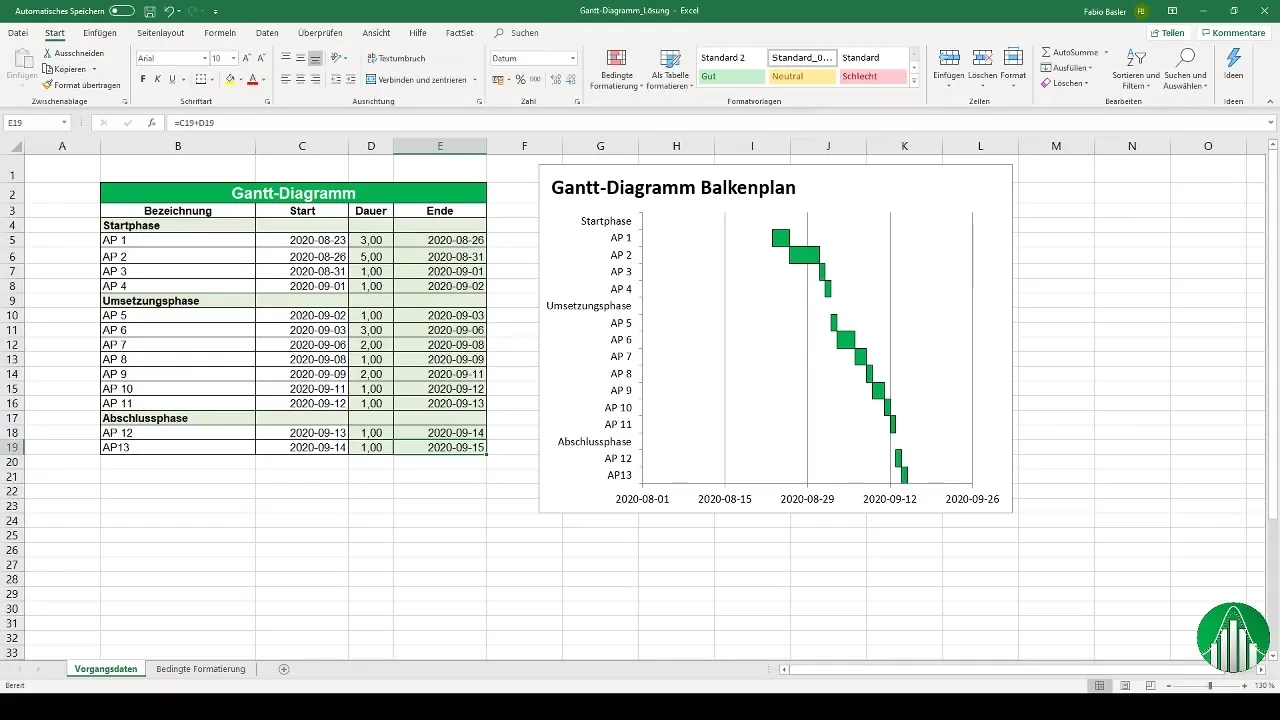Viewport: 1280px width, 720px height.
Task: Open Als Tabelle formatieren menu
Action: tap(671, 69)
